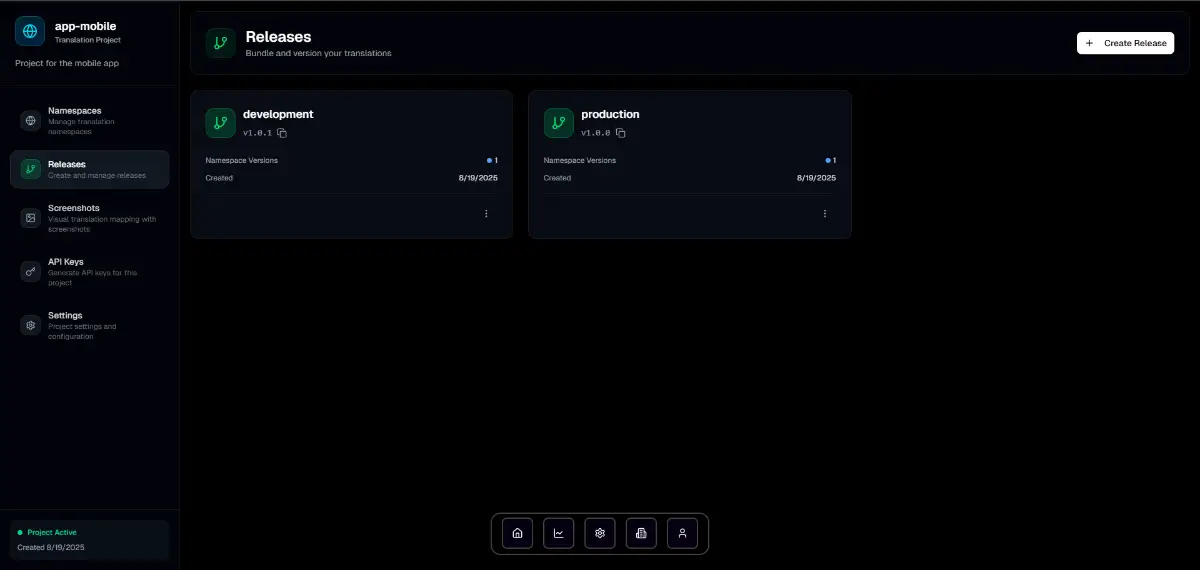
Task: Open gear settings in bottom dock
Action: [600, 534]
